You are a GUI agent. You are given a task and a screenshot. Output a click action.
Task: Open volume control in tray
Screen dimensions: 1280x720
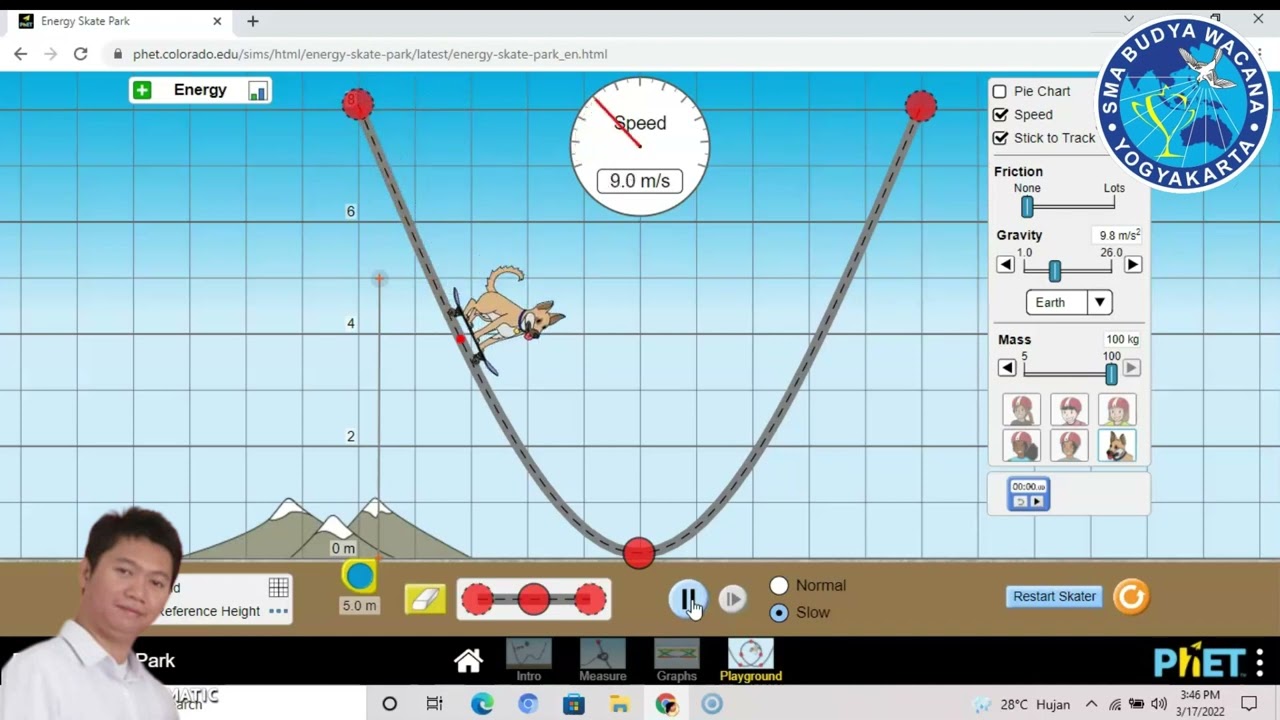coord(1159,704)
